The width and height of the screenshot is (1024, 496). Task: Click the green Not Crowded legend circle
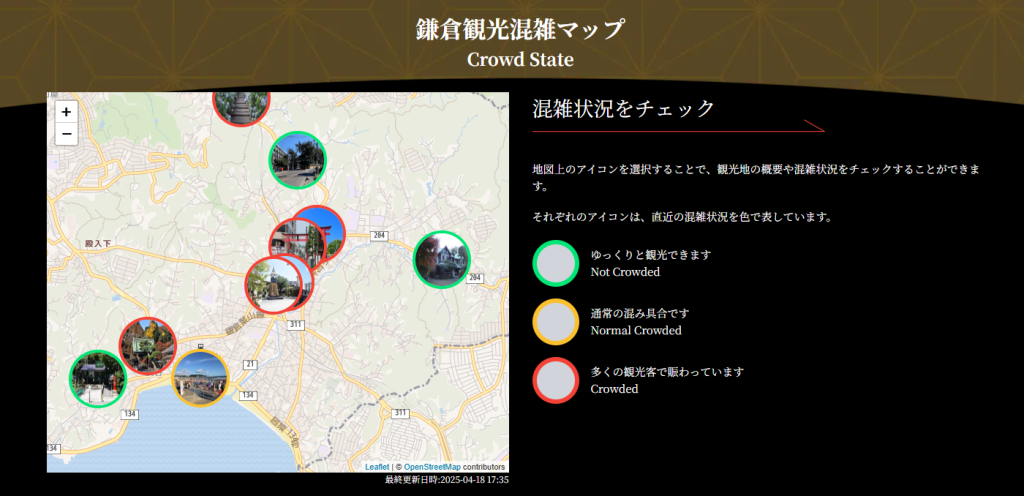pyautogui.click(x=556, y=264)
